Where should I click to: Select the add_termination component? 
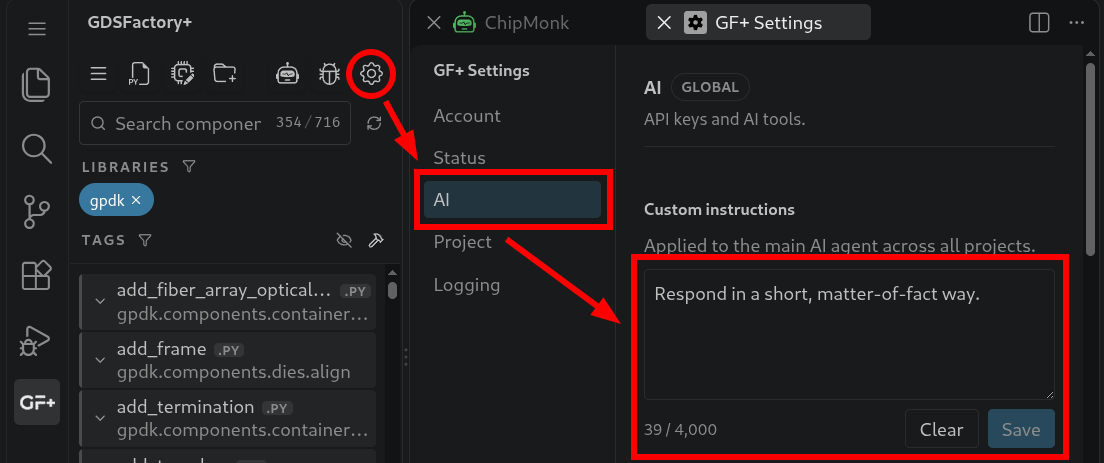[227, 419]
